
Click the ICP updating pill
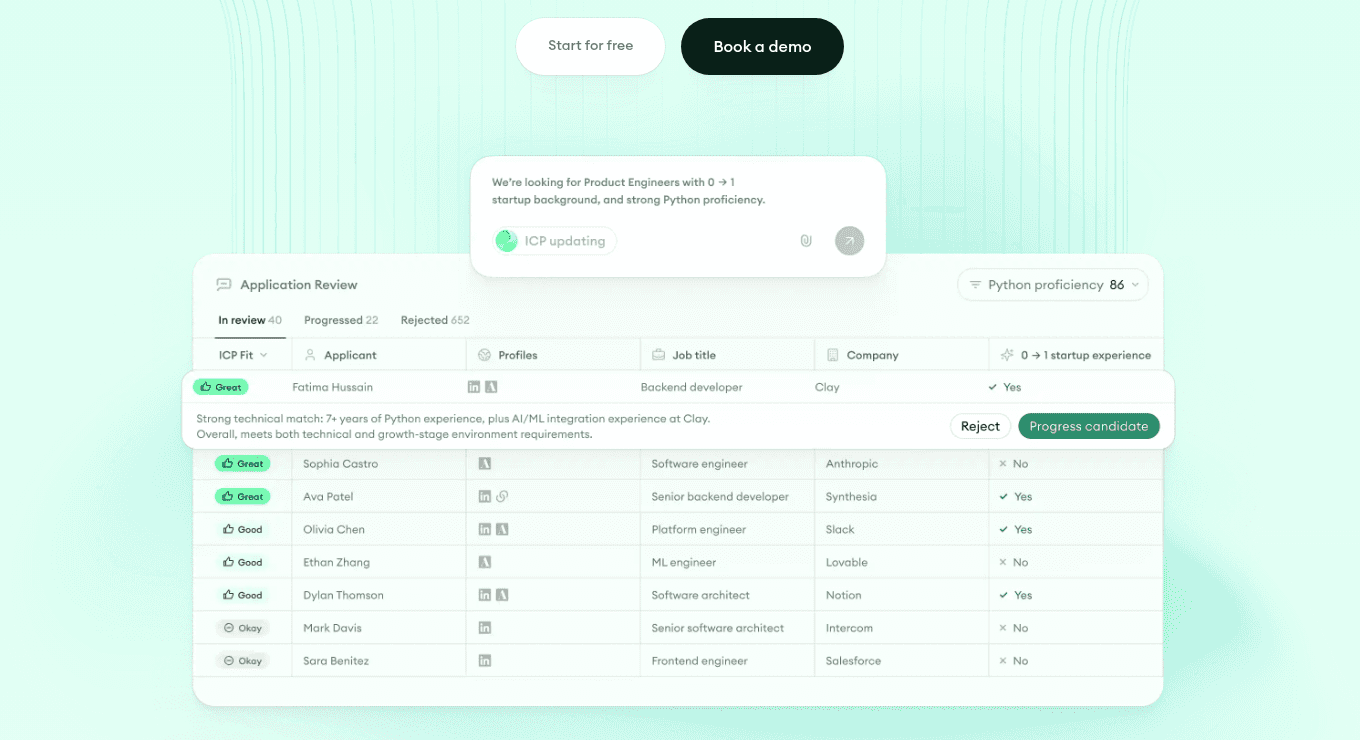click(x=555, y=241)
